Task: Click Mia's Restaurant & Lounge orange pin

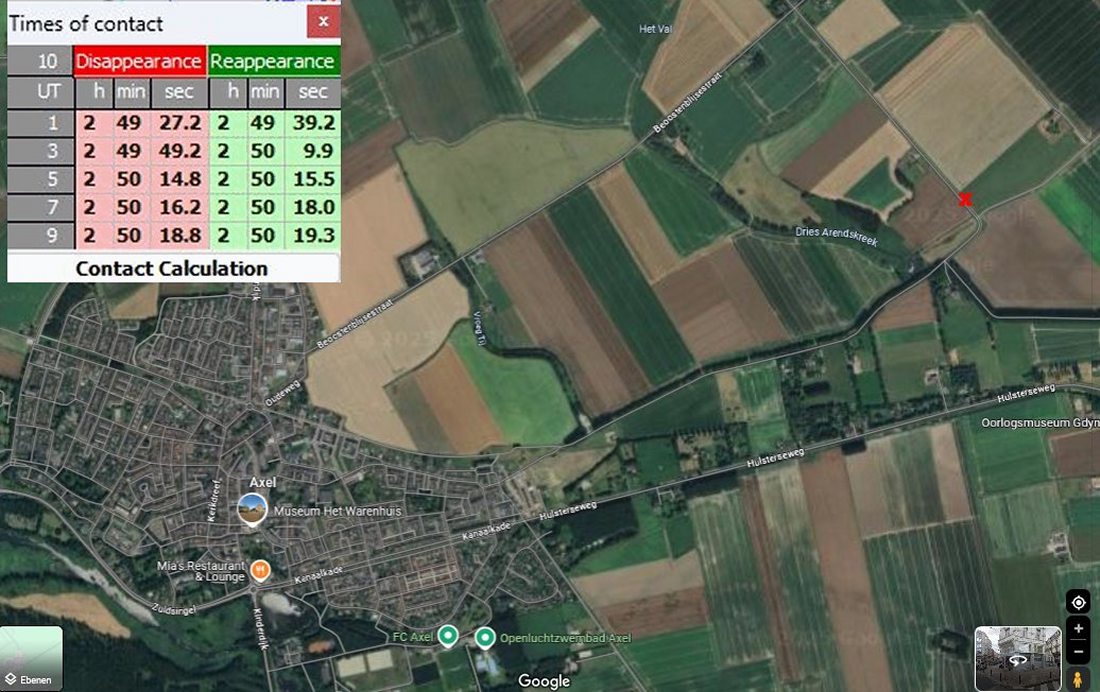Action: pyautogui.click(x=260, y=570)
